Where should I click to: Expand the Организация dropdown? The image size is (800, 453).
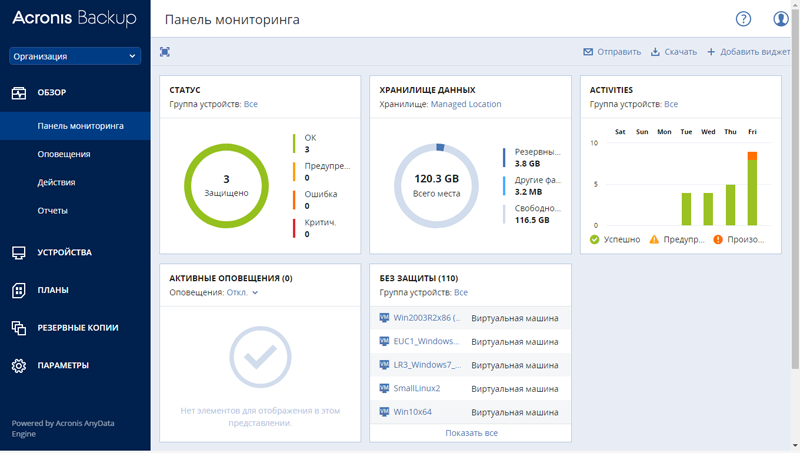[x=75, y=56]
